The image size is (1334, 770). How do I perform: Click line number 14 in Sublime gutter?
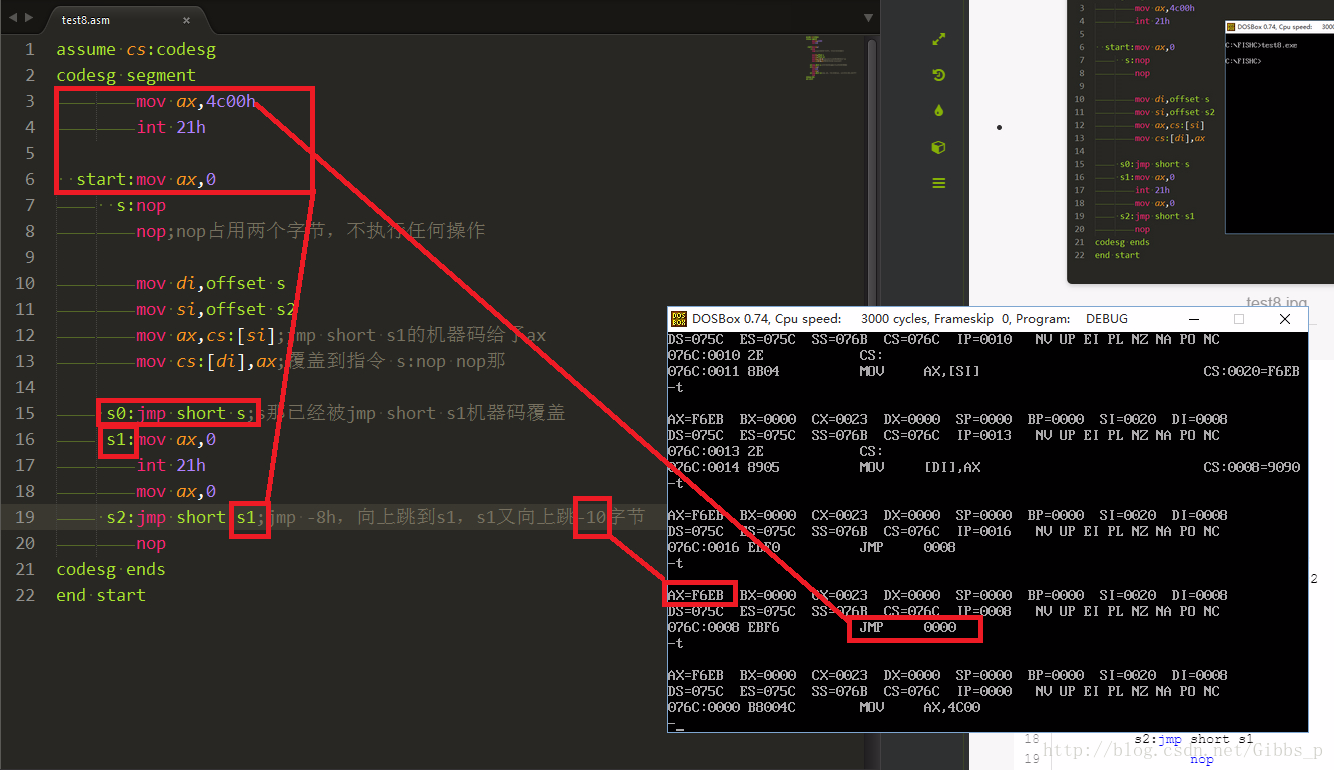[24, 387]
